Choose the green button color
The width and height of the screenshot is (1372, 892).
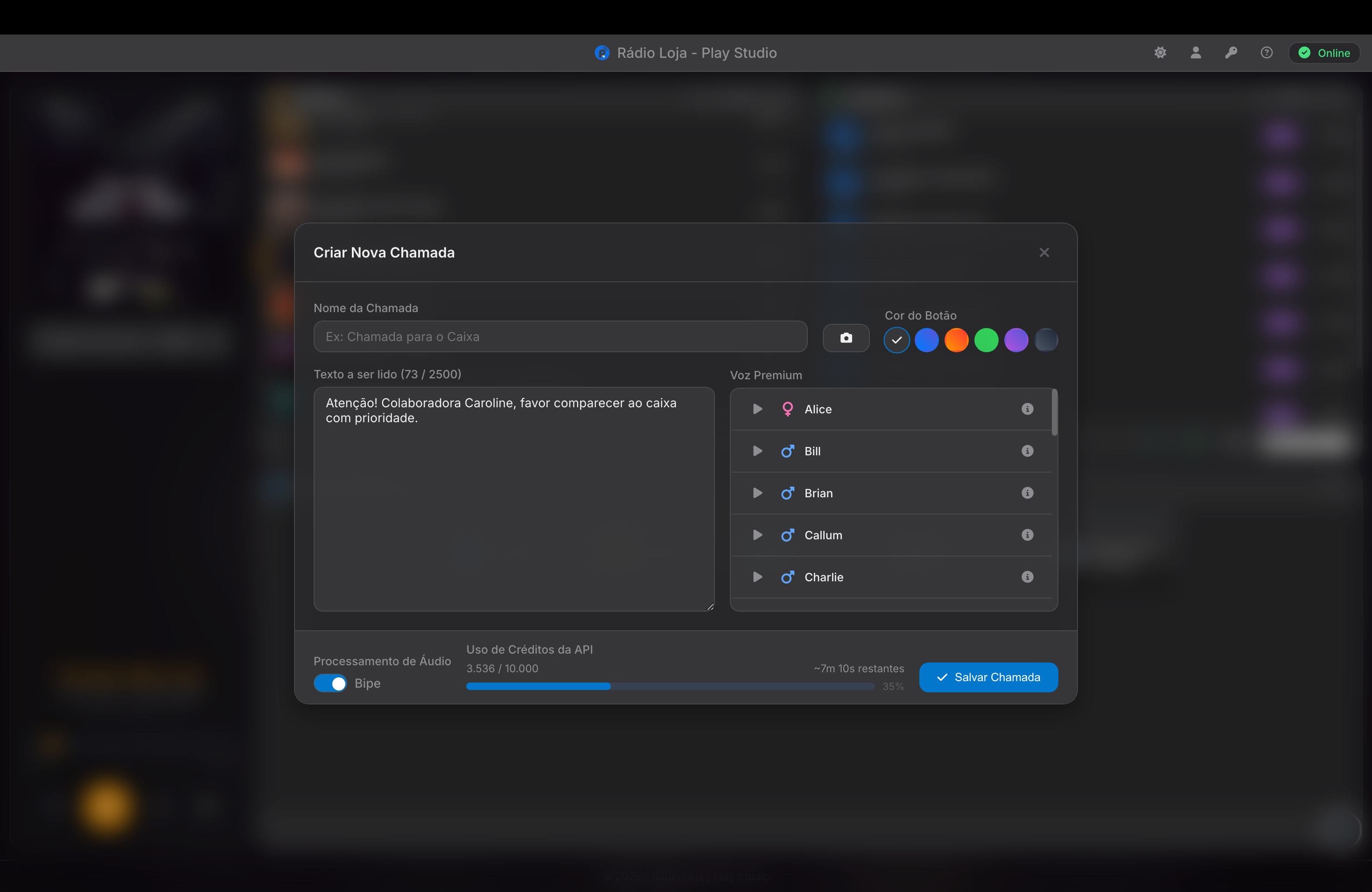[x=986, y=340]
